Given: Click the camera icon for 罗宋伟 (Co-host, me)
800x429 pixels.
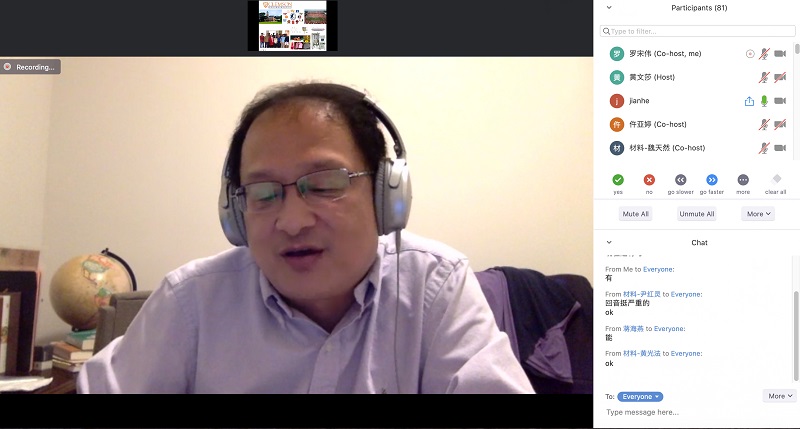Looking at the screenshot, I should coord(780,54).
